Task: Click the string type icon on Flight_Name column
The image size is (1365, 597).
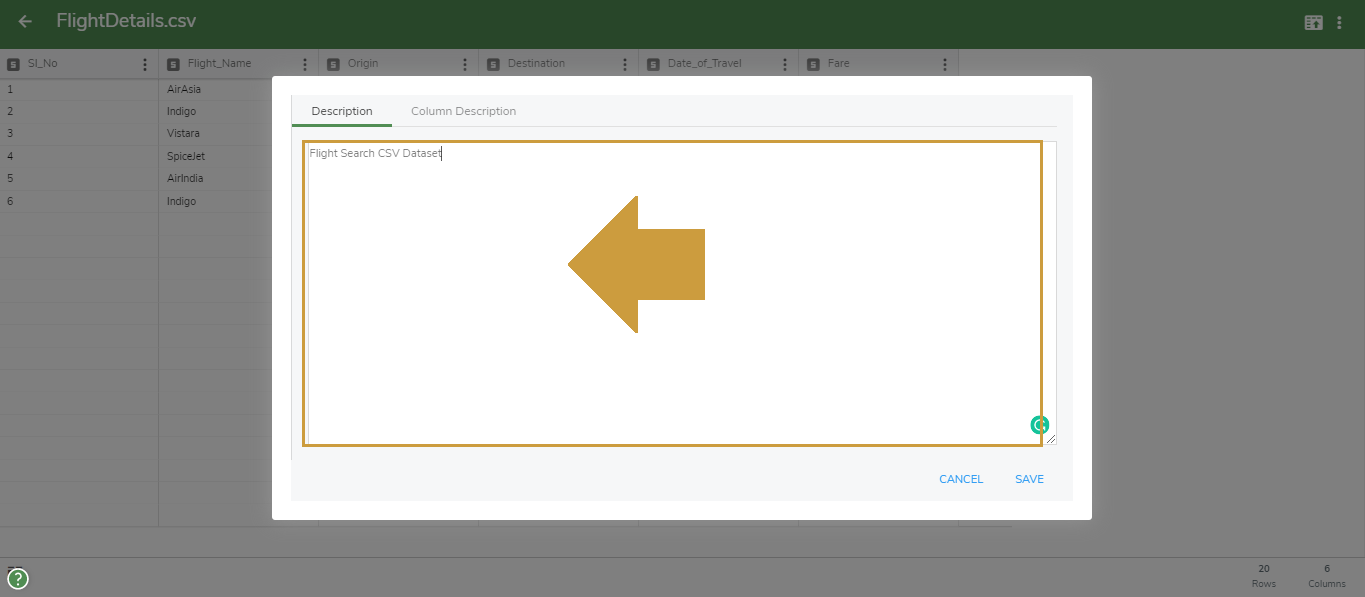Action: (x=173, y=63)
